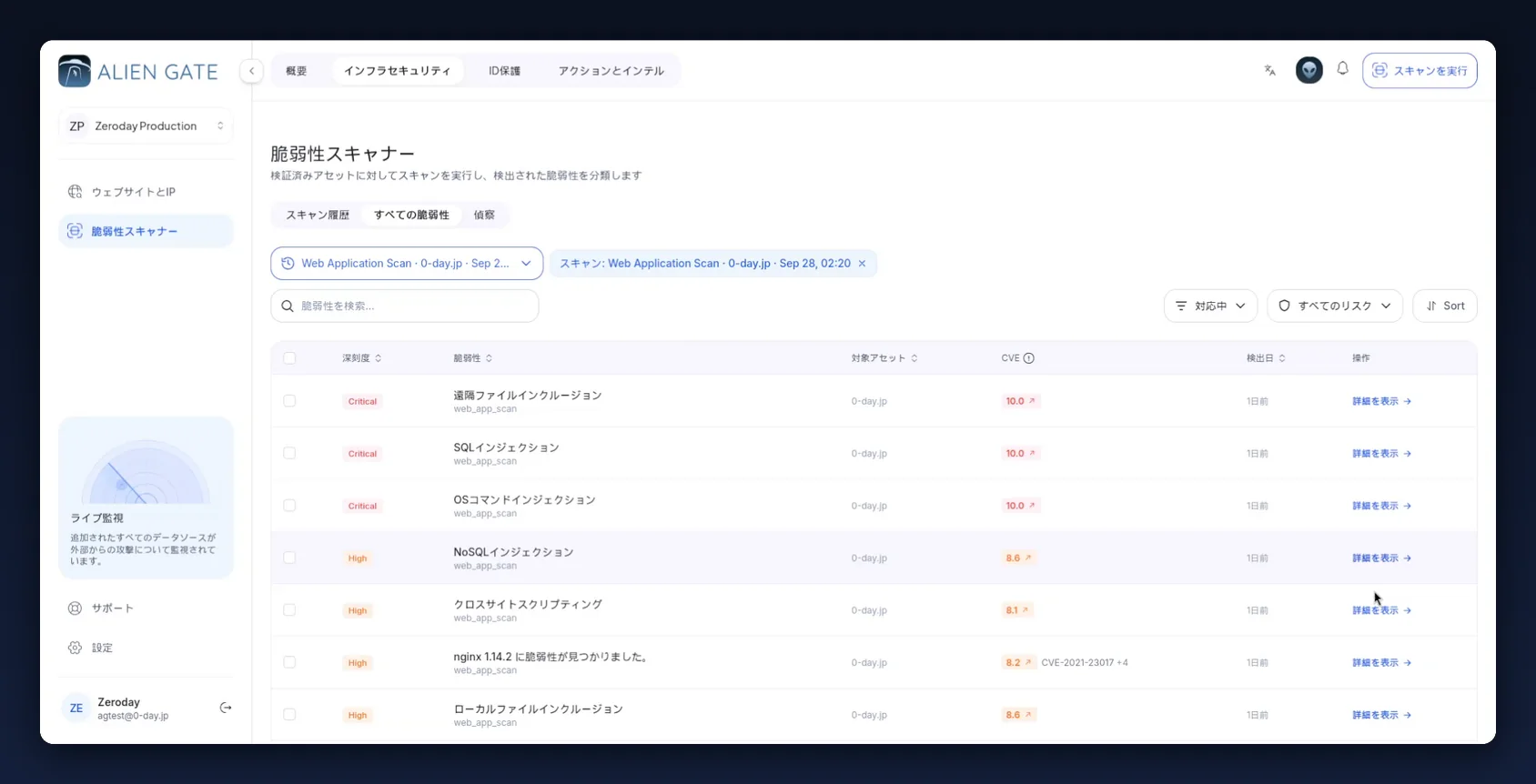Remove the Web Application Scan filter chip
1536x784 pixels.
point(862,264)
